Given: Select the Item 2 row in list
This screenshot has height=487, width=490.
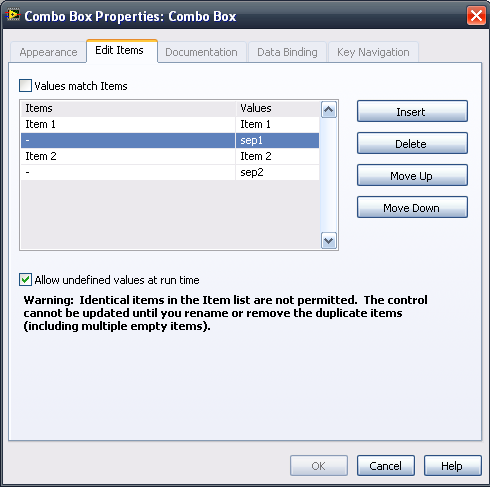Looking at the screenshot, I should point(170,156).
